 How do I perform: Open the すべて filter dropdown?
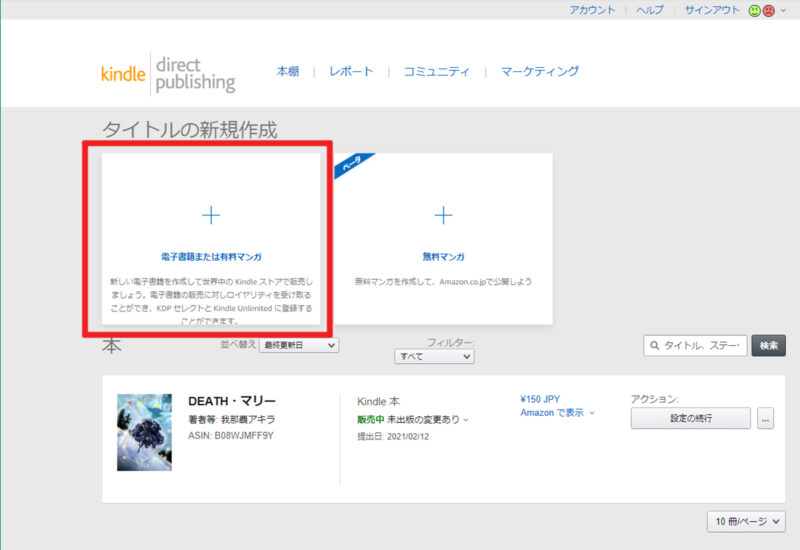pyautogui.click(x=434, y=357)
